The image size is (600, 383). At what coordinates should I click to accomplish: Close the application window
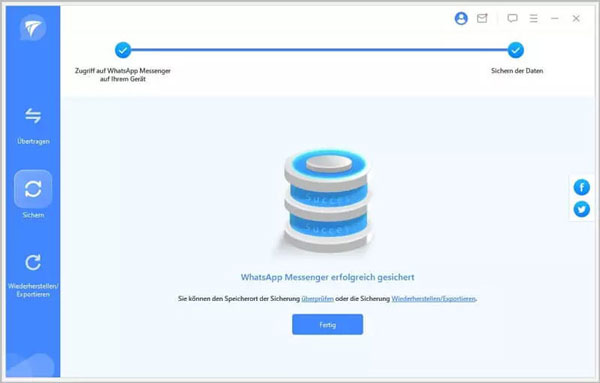click(576, 18)
